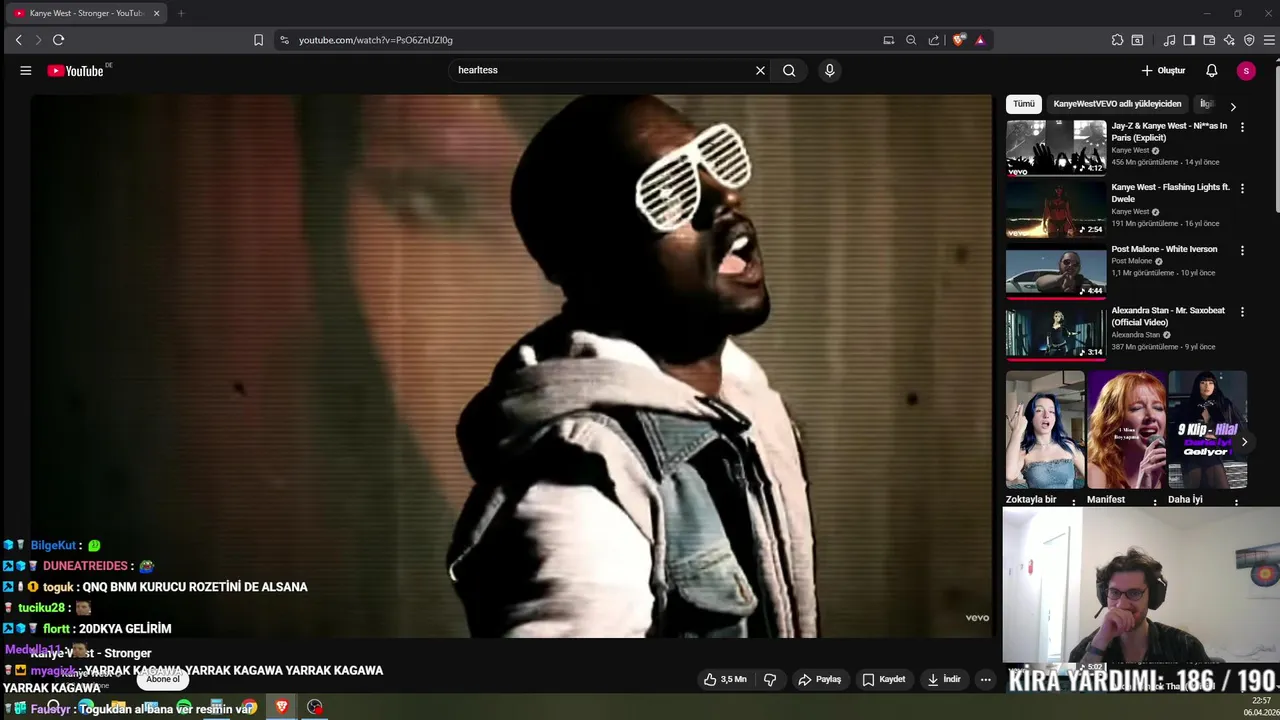This screenshot has width=1280, height=720.
Task: Open Kanye West channel under Jay-Z video
Action: 1130,150
